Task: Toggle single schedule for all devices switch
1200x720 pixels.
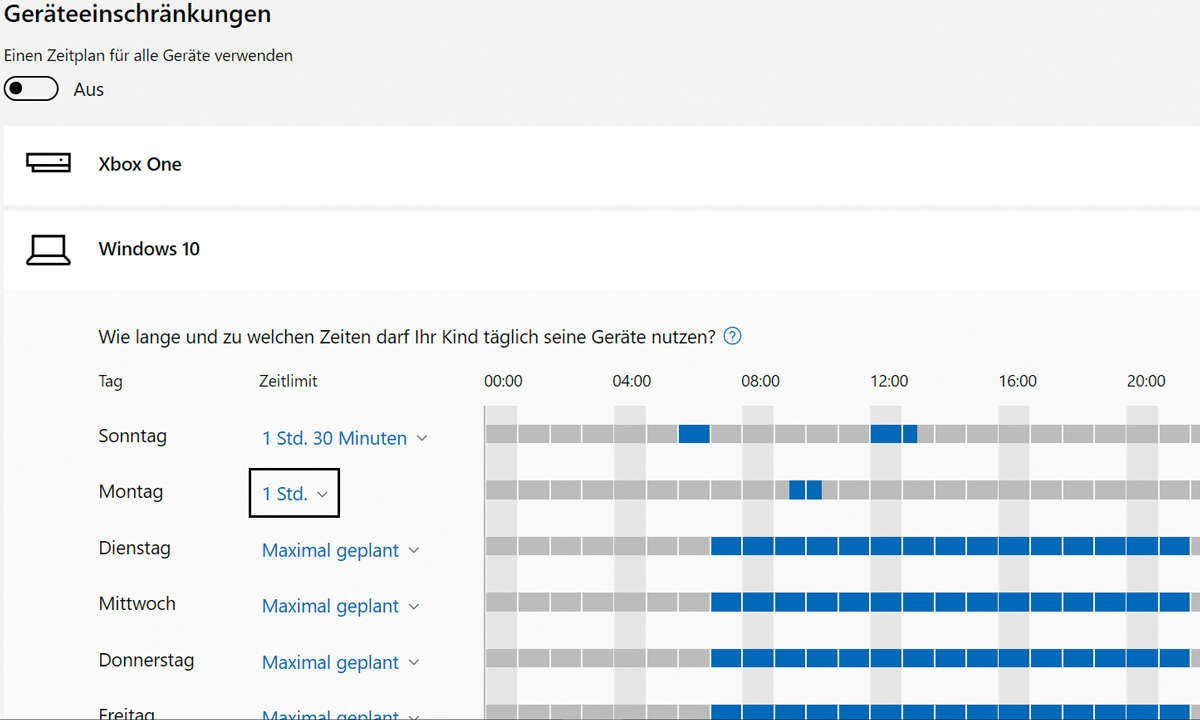Action: pos(31,89)
